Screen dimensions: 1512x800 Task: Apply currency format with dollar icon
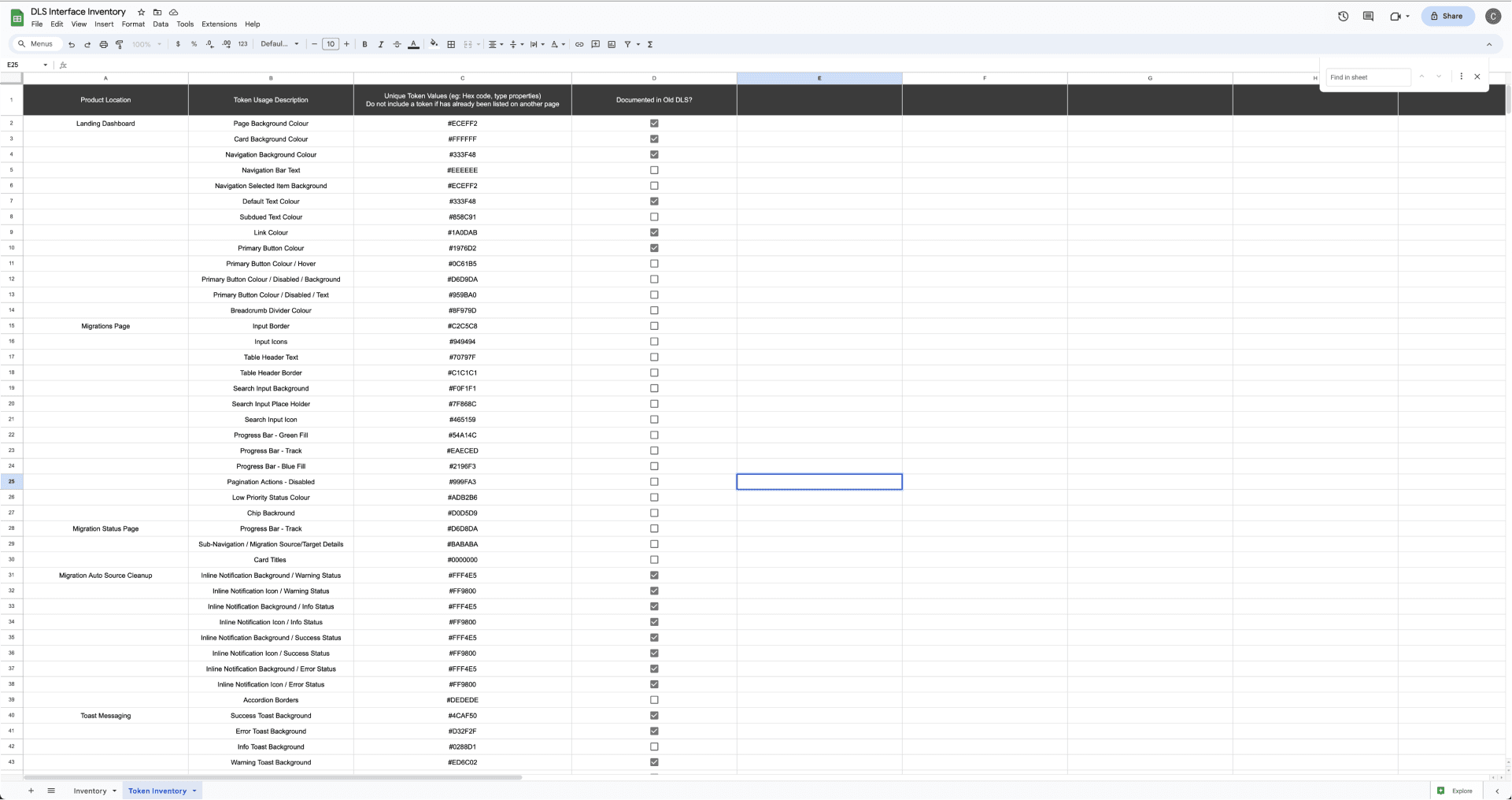178,45
